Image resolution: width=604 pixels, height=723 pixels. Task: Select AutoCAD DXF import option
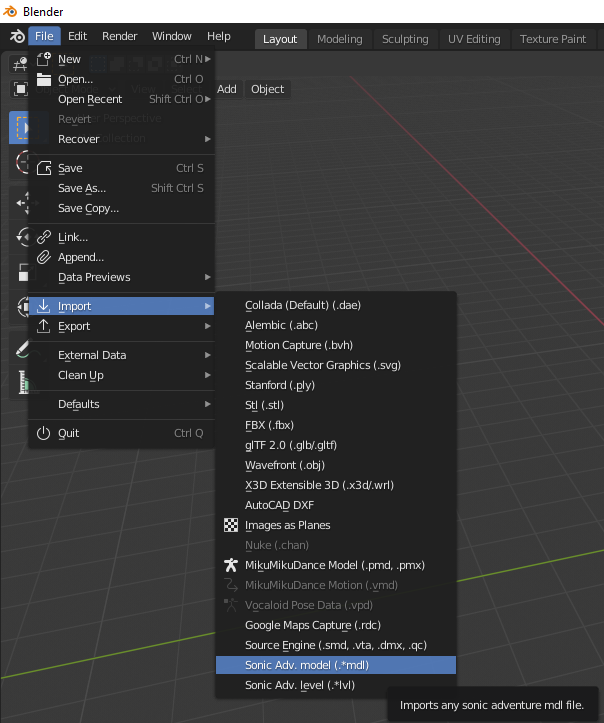coord(336,505)
